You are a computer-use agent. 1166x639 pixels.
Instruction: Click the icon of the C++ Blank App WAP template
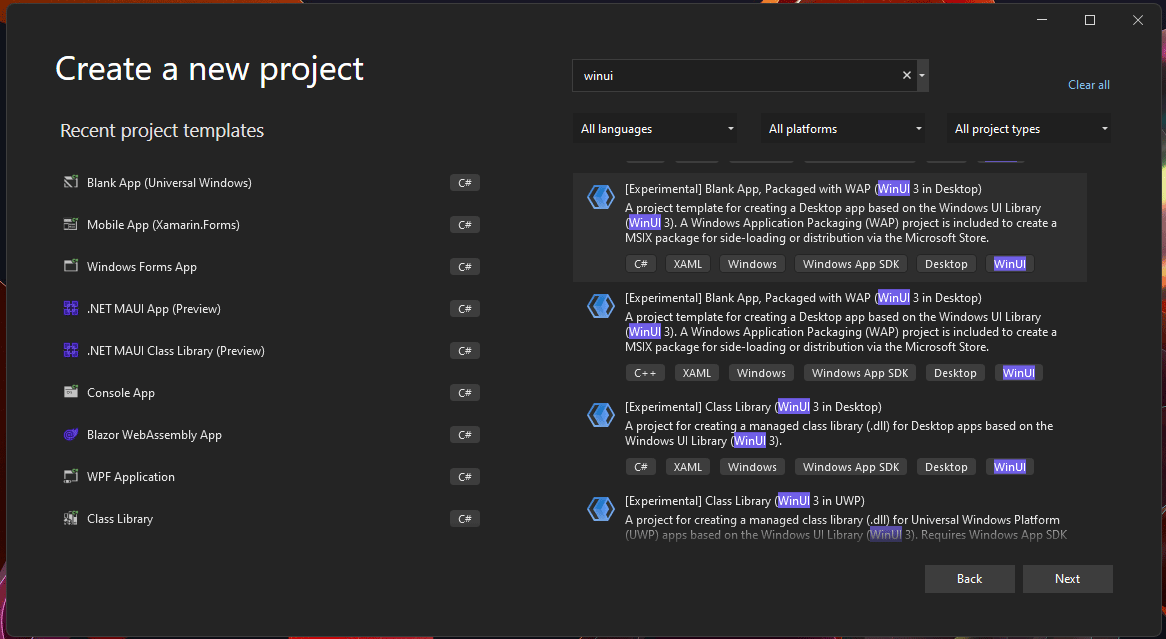tap(601, 306)
